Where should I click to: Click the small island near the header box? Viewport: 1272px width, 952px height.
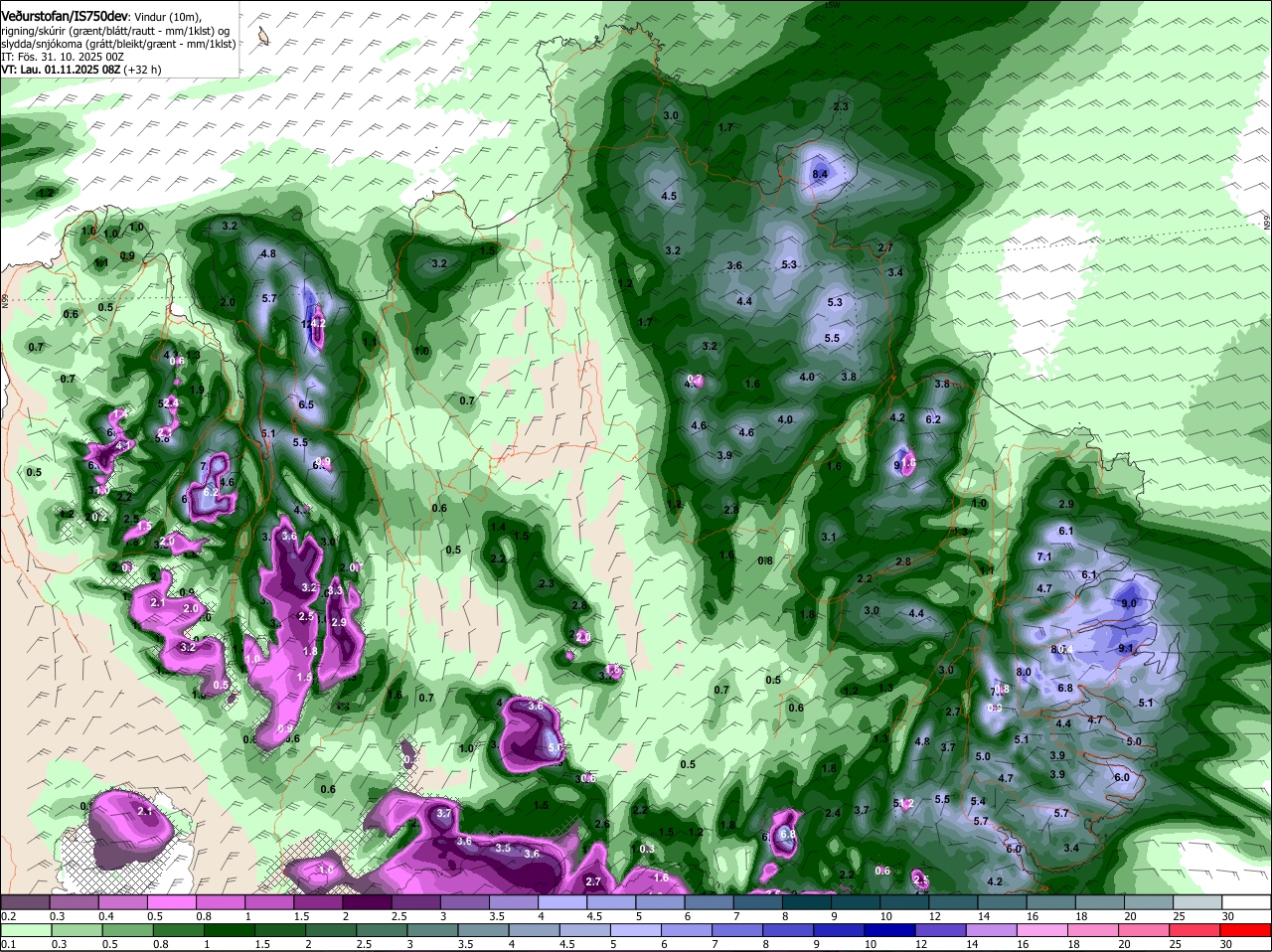262,37
